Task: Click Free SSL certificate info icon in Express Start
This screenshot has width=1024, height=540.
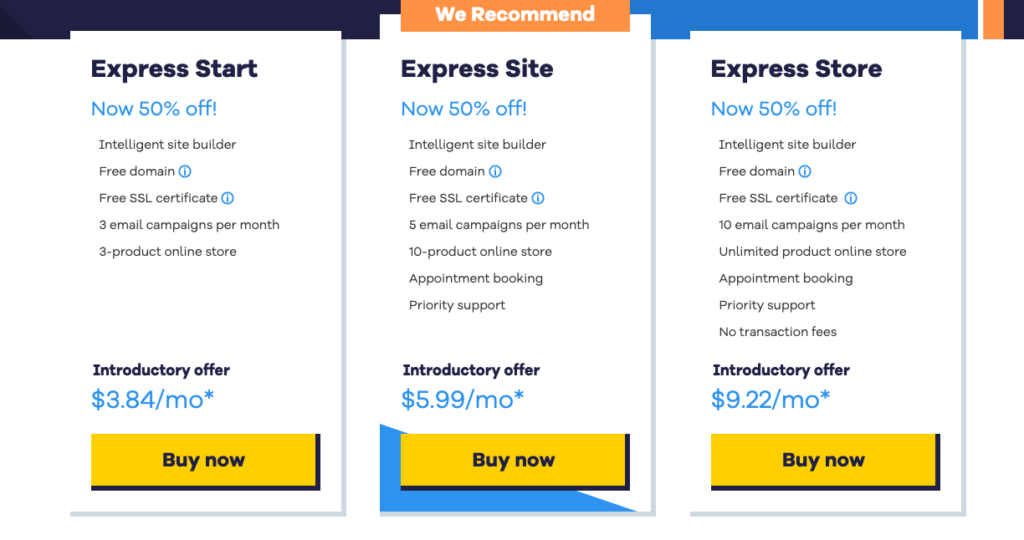Action: [x=227, y=199]
